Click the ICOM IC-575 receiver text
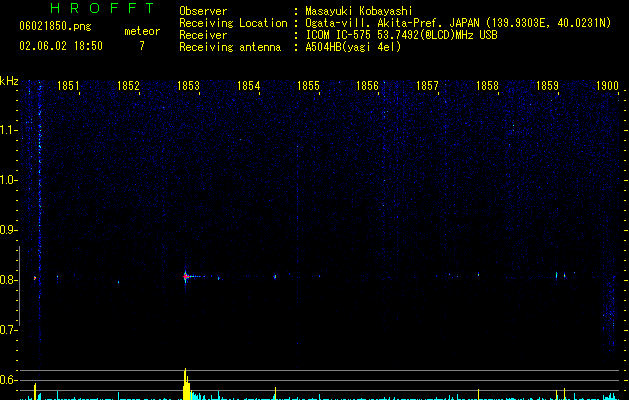This screenshot has width=629, height=400. point(401,35)
